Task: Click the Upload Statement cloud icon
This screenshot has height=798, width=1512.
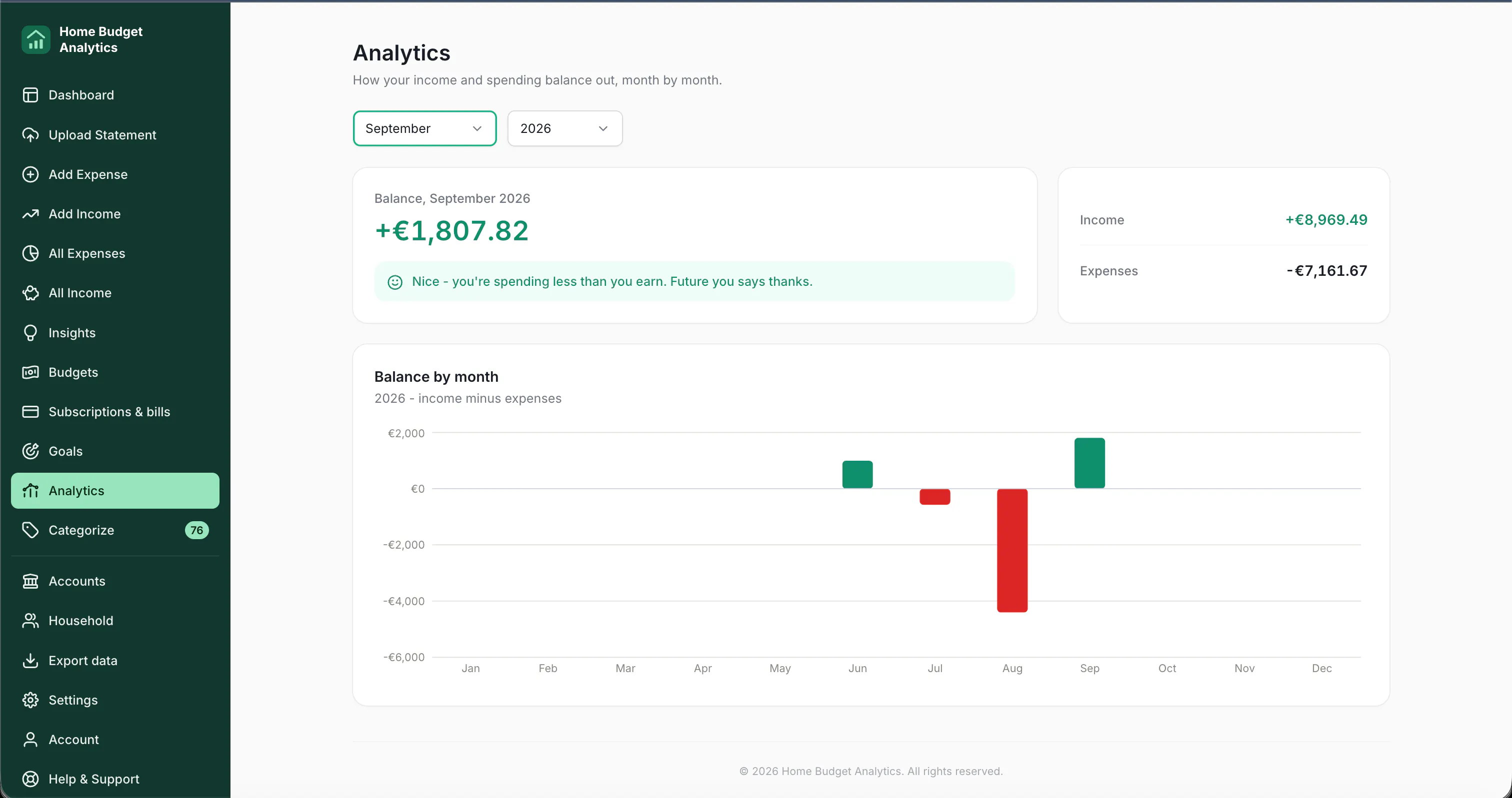Action: [x=30, y=135]
